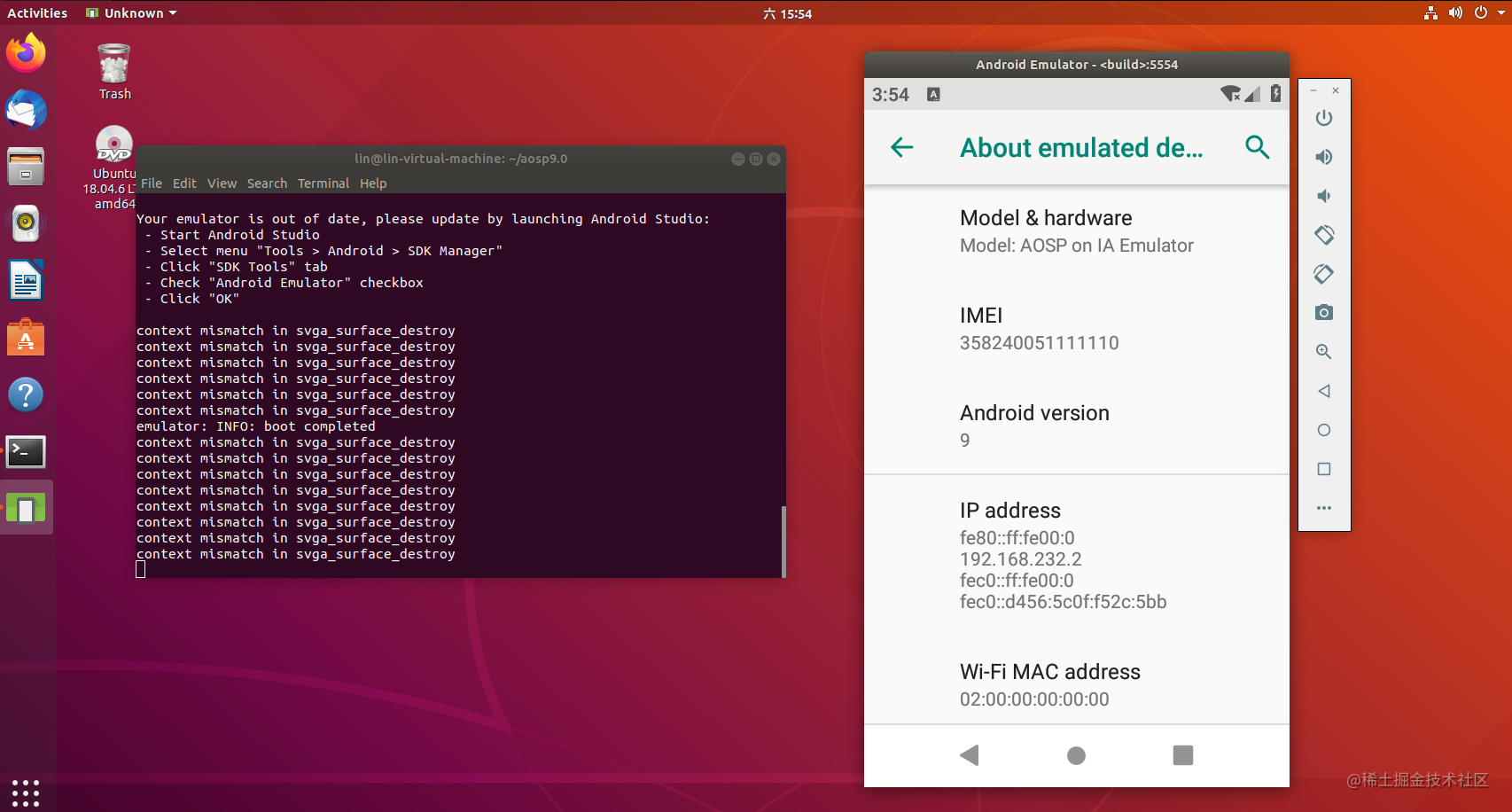Open the system status menu chevron
Screen dimensions: 1512x812
pyautogui.click(x=1500, y=12)
